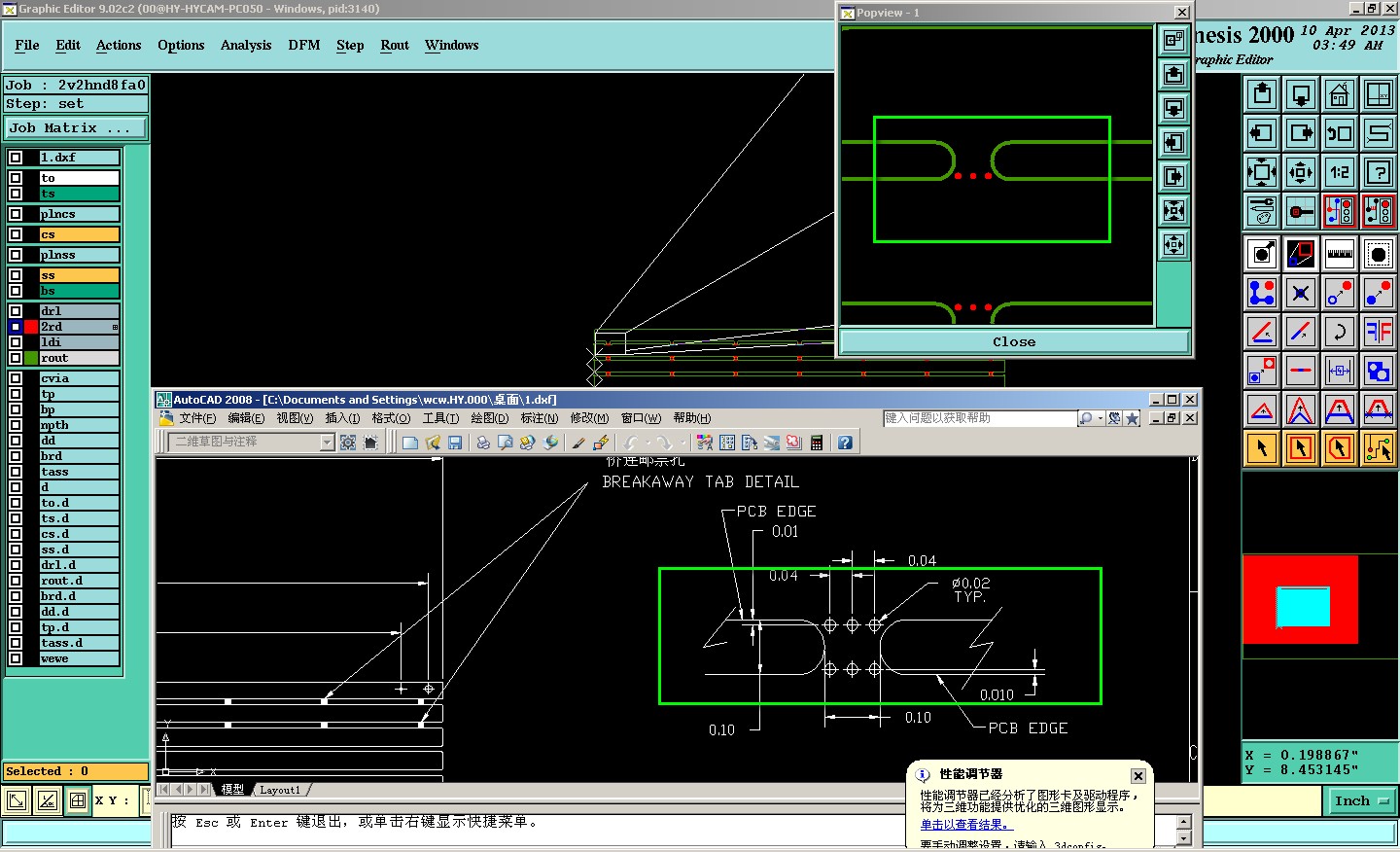Select the ruler measure tool icon

(1340, 254)
